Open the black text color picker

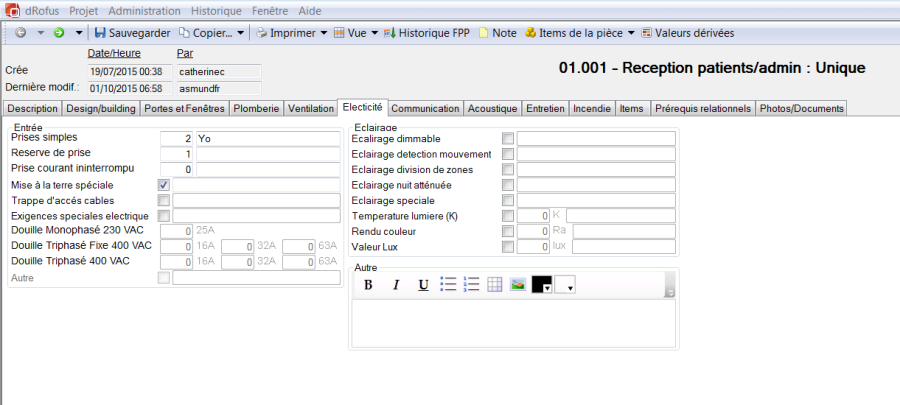coord(542,285)
